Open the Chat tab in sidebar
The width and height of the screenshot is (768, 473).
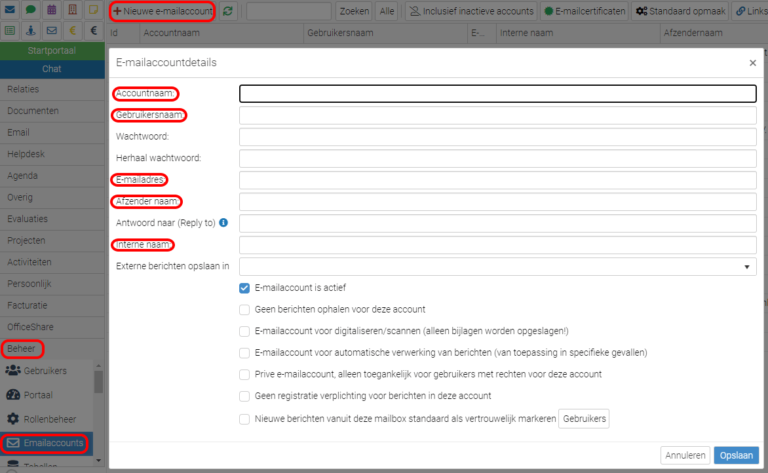coord(52,69)
